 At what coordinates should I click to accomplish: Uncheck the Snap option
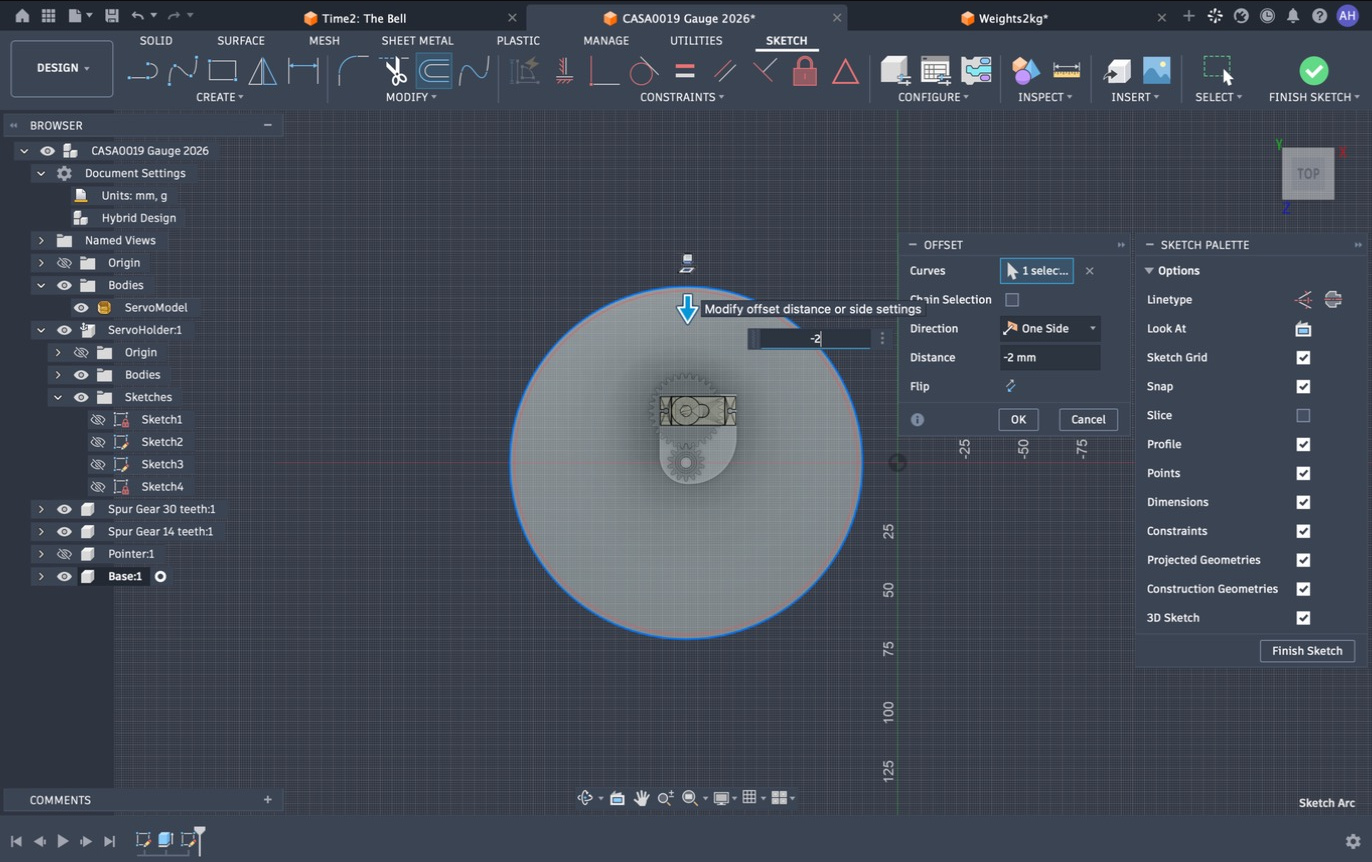(1303, 387)
